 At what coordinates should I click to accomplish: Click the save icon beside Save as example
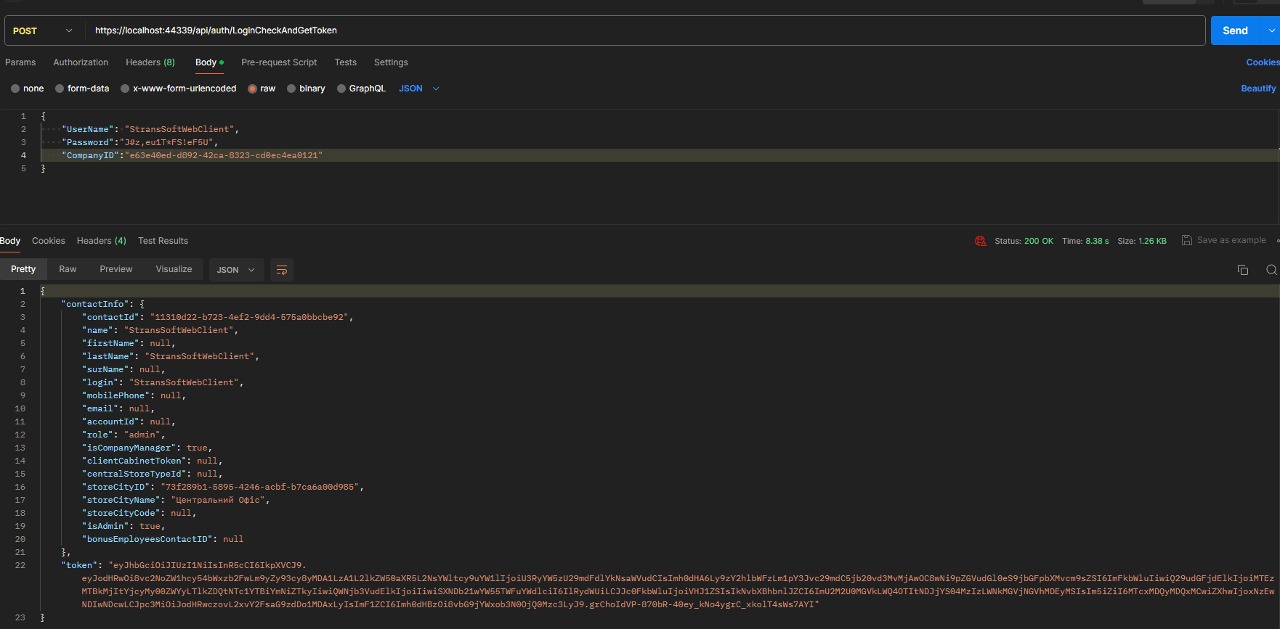point(1186,241)
